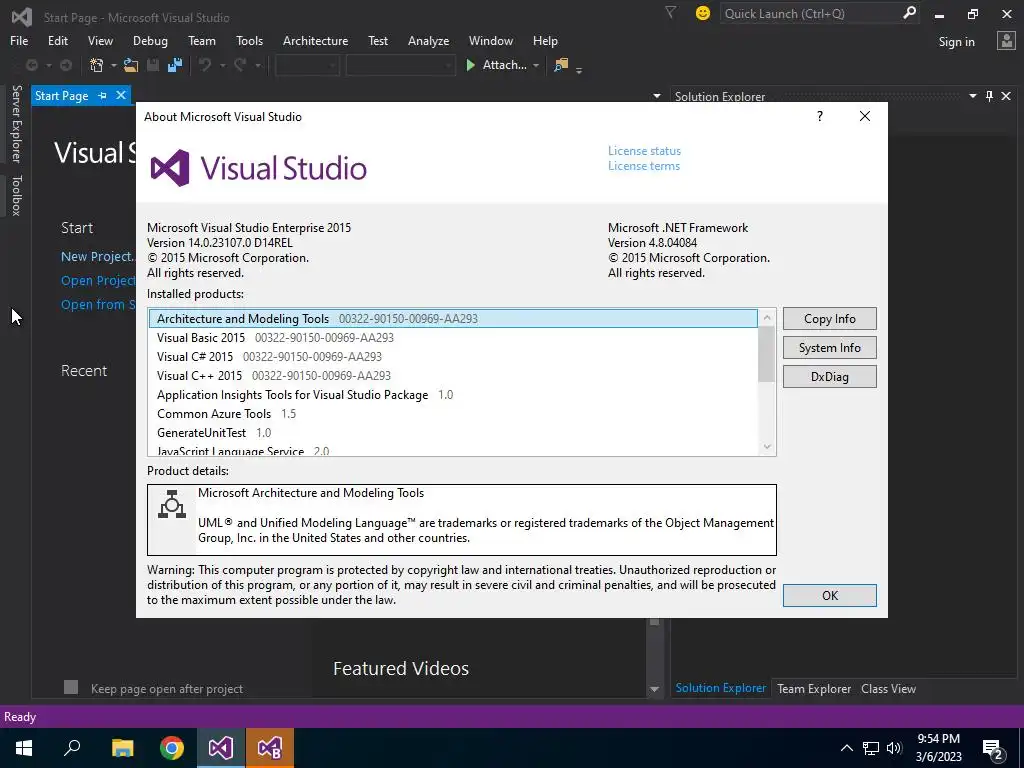Image resolution: width=1024 pixels, height=768 pixels.
Task: Click the Undo toolbar icon
Action: pyautogui.click(x=205, y=65)
